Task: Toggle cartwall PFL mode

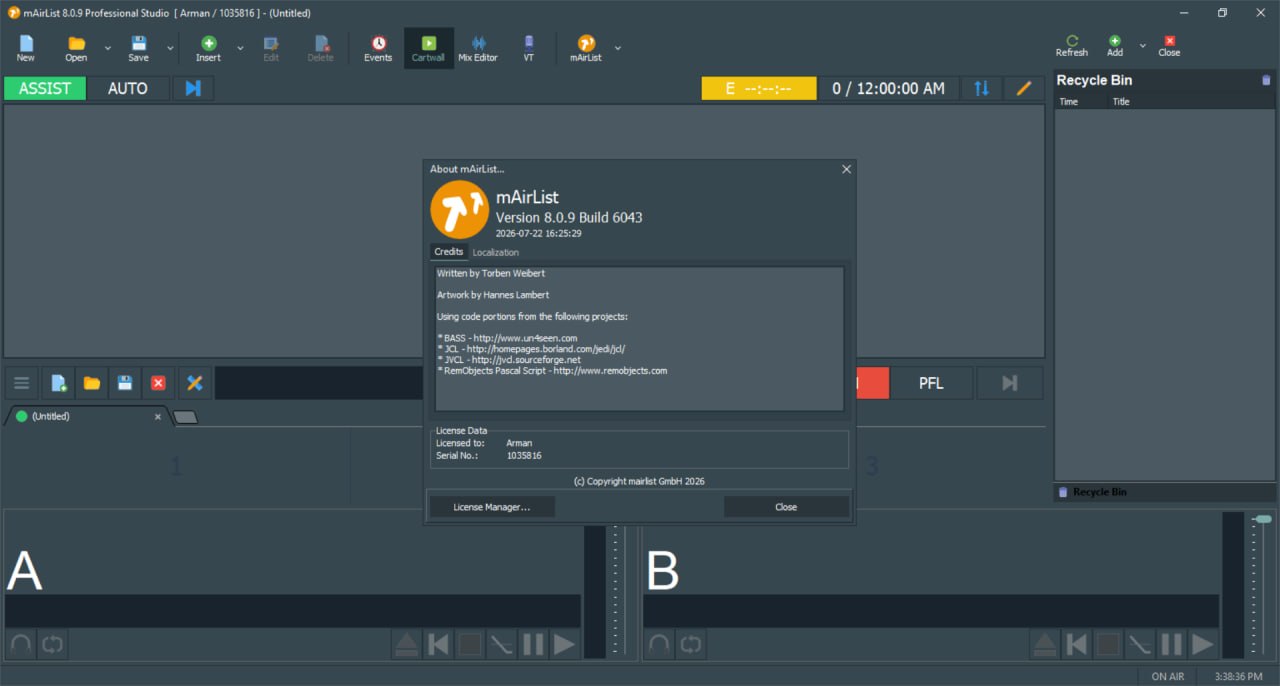Action: [931, 383]
